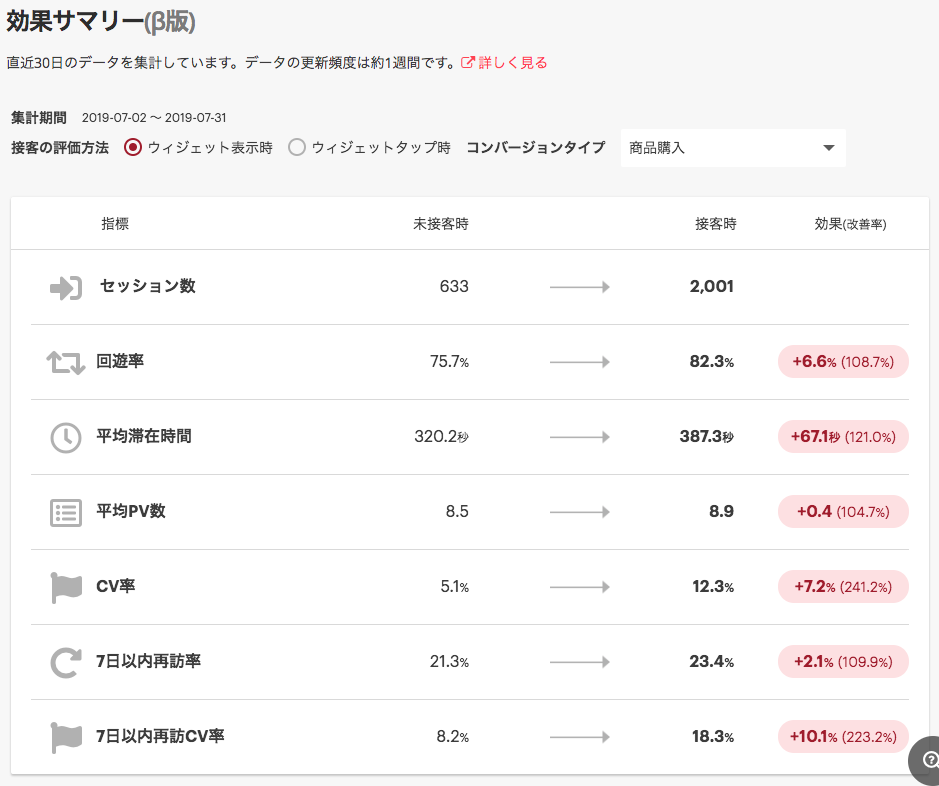Screen dimensions: 939x786
Task: Click the 21.3% 再訪率 value
Action: [449, 661]
